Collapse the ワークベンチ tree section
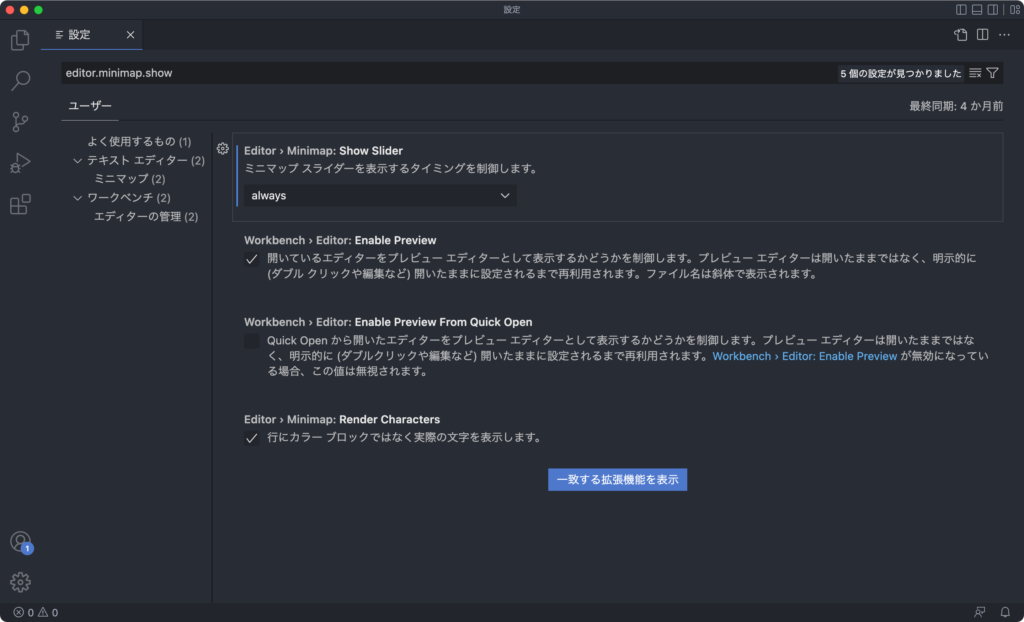 pos(78,198)
